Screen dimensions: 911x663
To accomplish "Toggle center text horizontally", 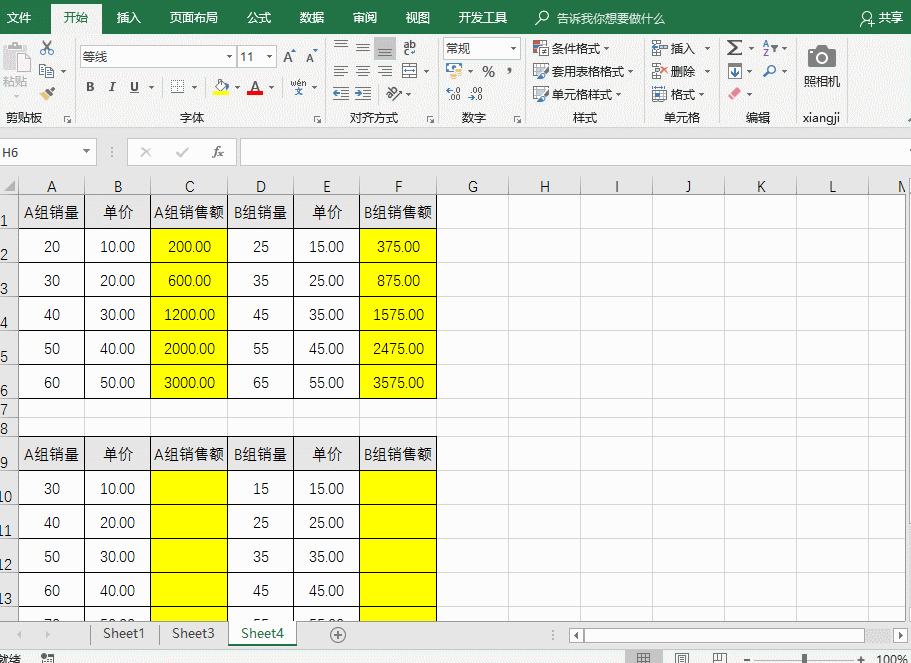I will (x=363, y=71).
